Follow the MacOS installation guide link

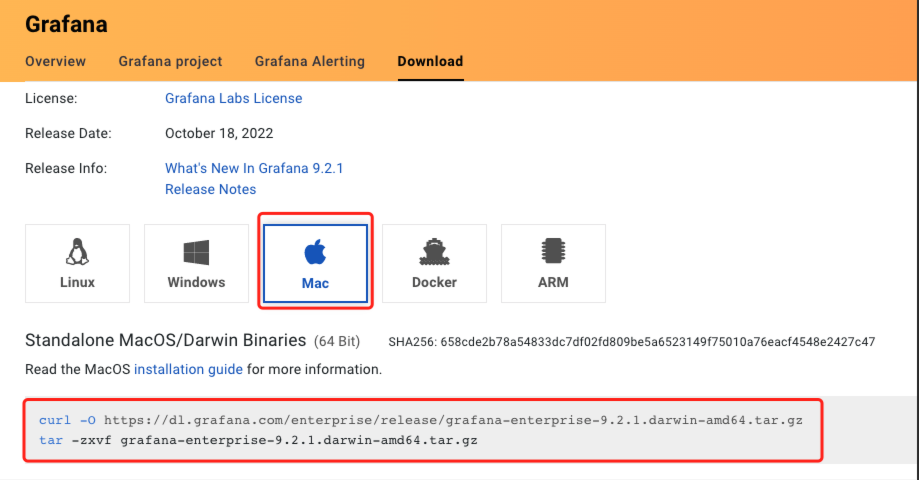click(188, 369)
